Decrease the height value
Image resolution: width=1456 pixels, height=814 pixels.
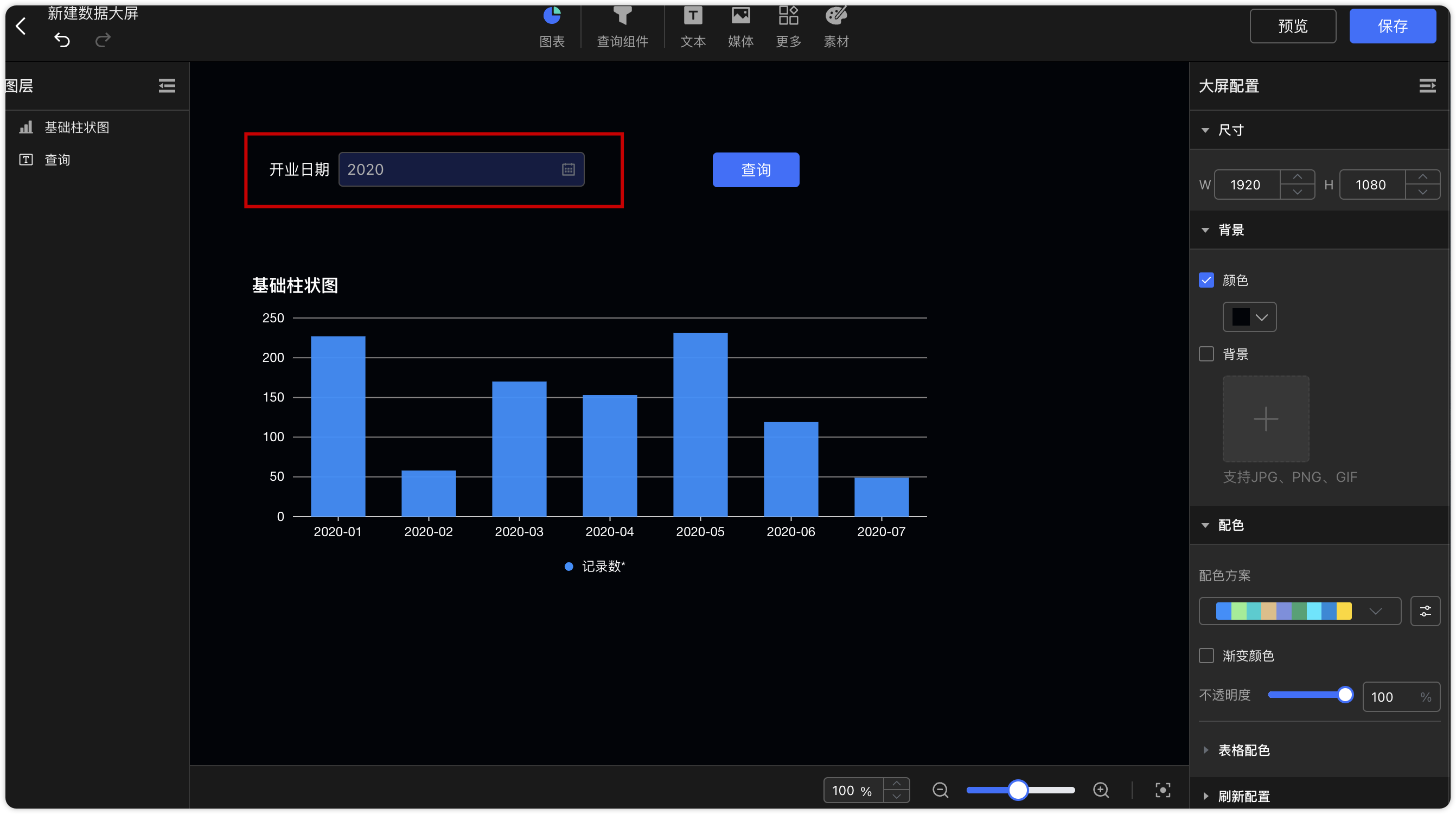tap(1423, 192)
